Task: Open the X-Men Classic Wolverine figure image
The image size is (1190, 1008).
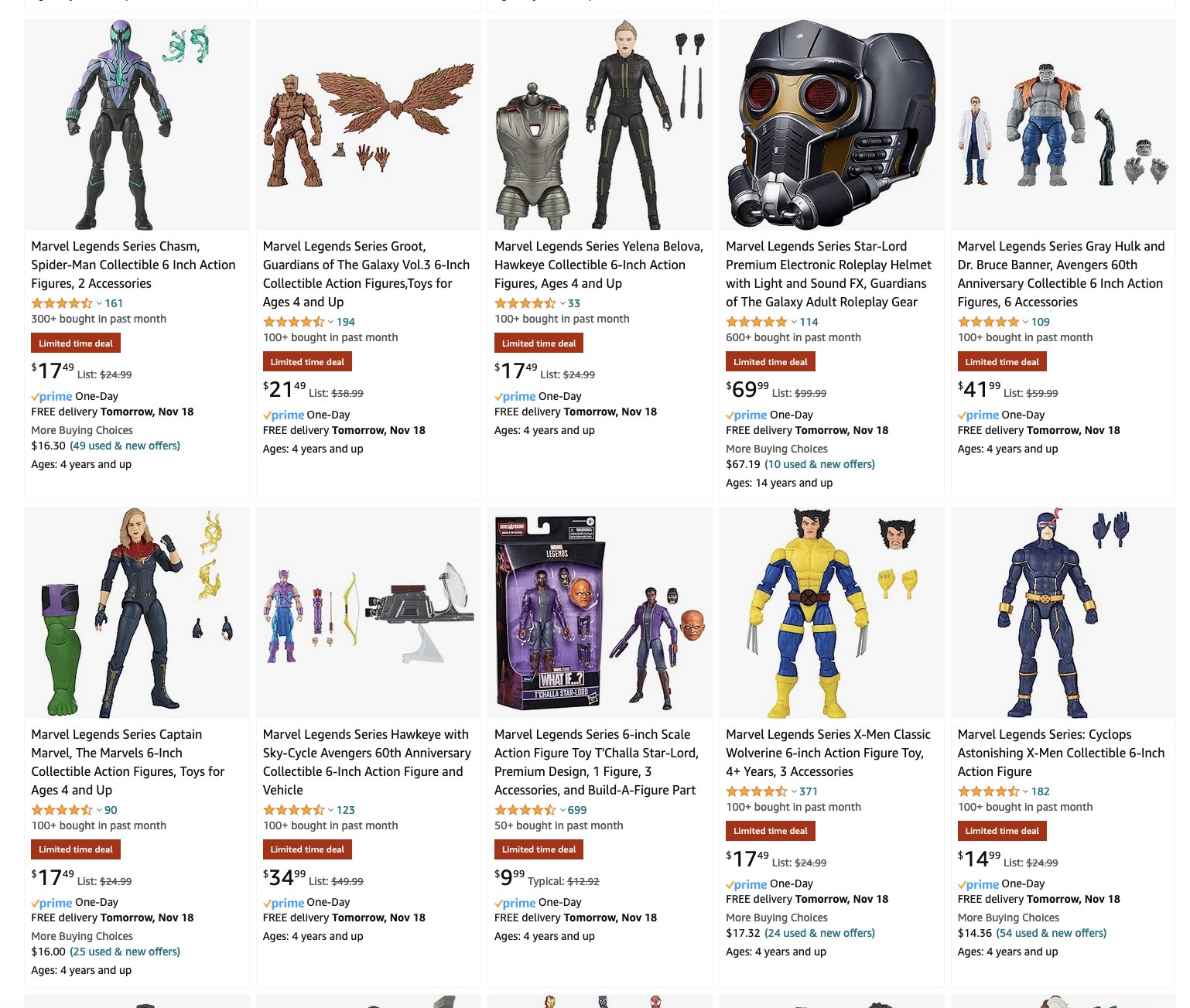Action: click(832, 613)
